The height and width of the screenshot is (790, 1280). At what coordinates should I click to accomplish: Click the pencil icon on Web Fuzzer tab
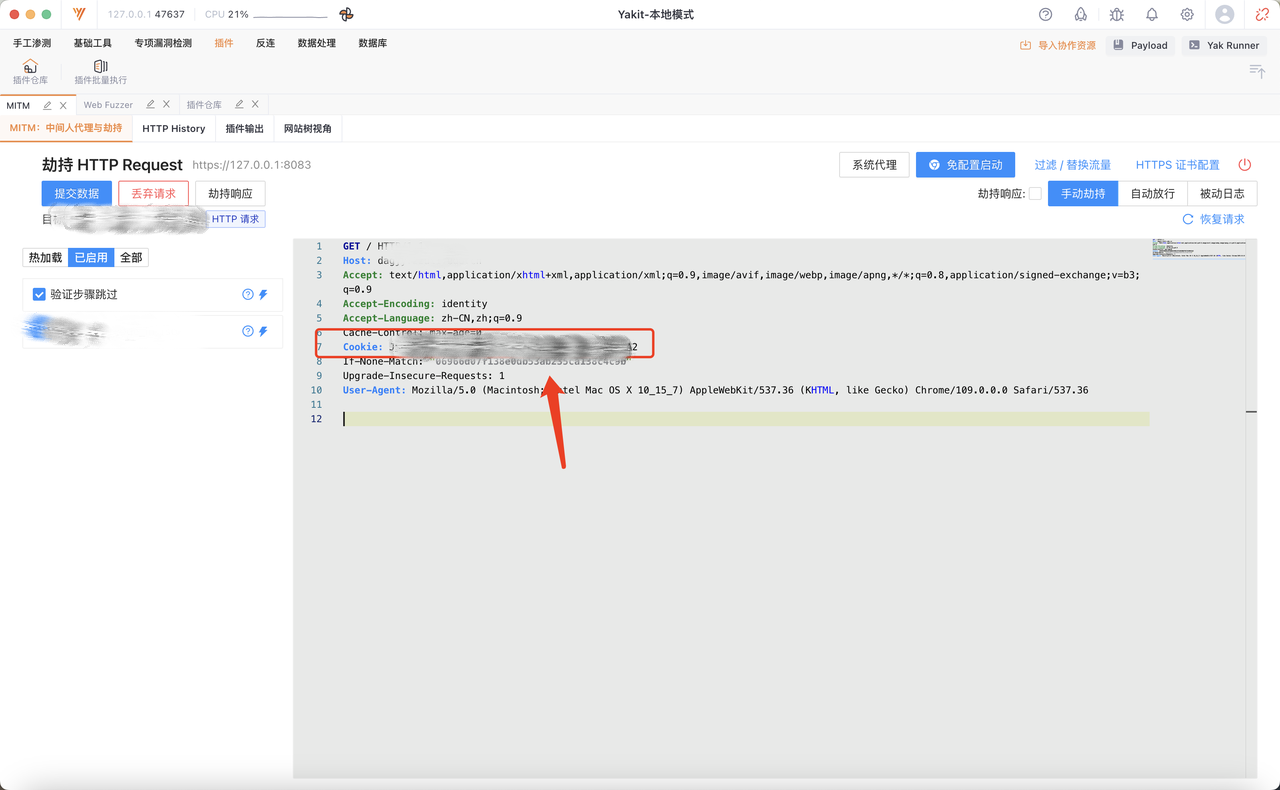pyautogui.click(x=150, y=105)
